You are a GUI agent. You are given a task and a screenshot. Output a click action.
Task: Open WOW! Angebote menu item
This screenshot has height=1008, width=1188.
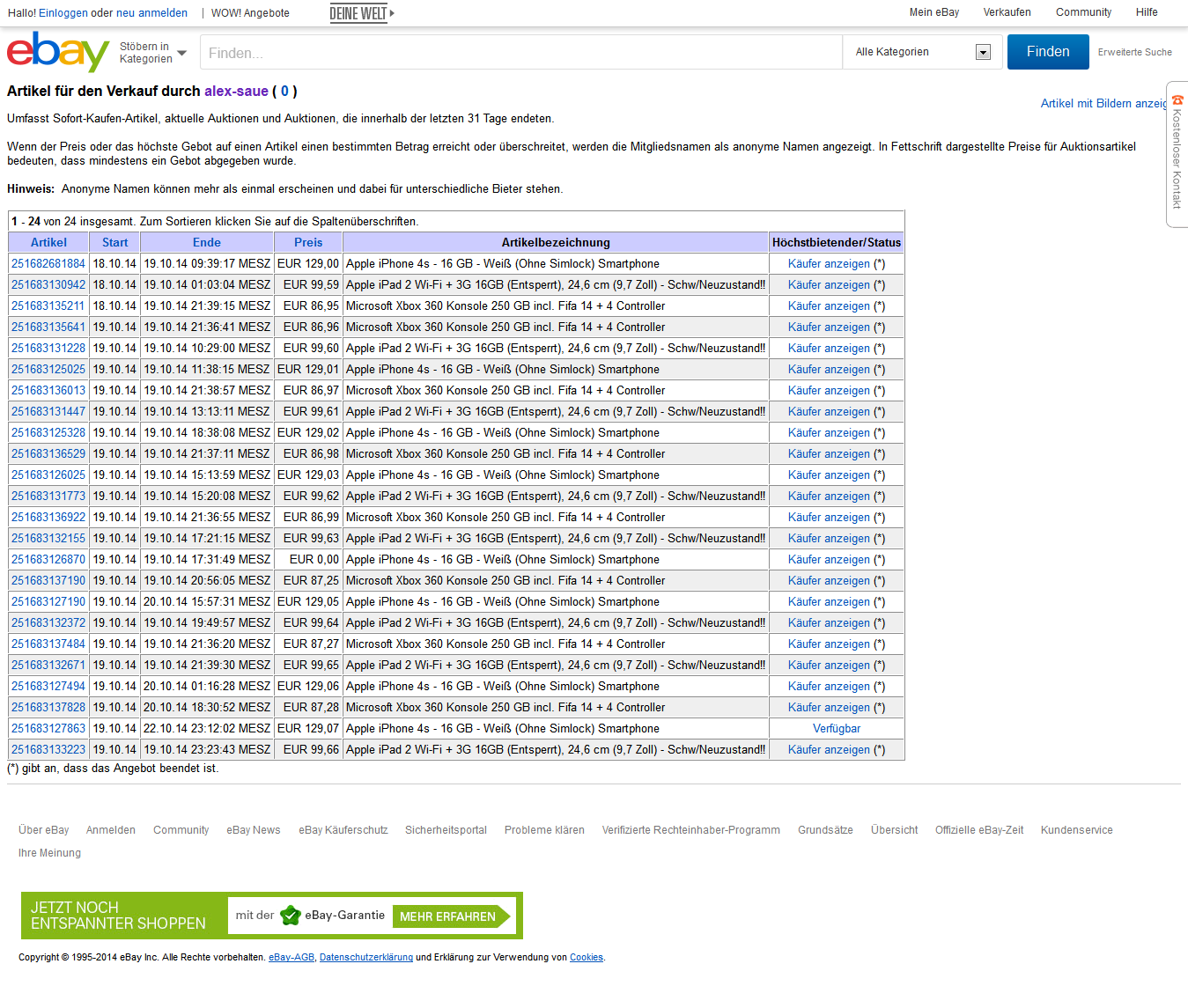click(x=250, y=13)
